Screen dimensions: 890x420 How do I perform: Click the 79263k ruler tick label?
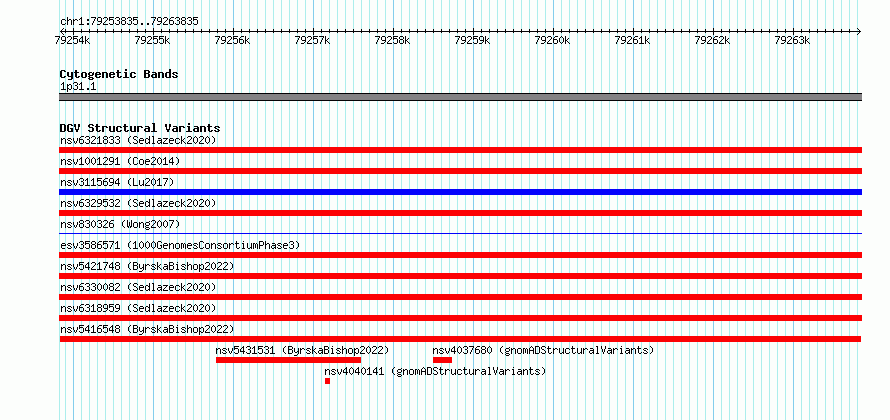click(x=793, y=40)
